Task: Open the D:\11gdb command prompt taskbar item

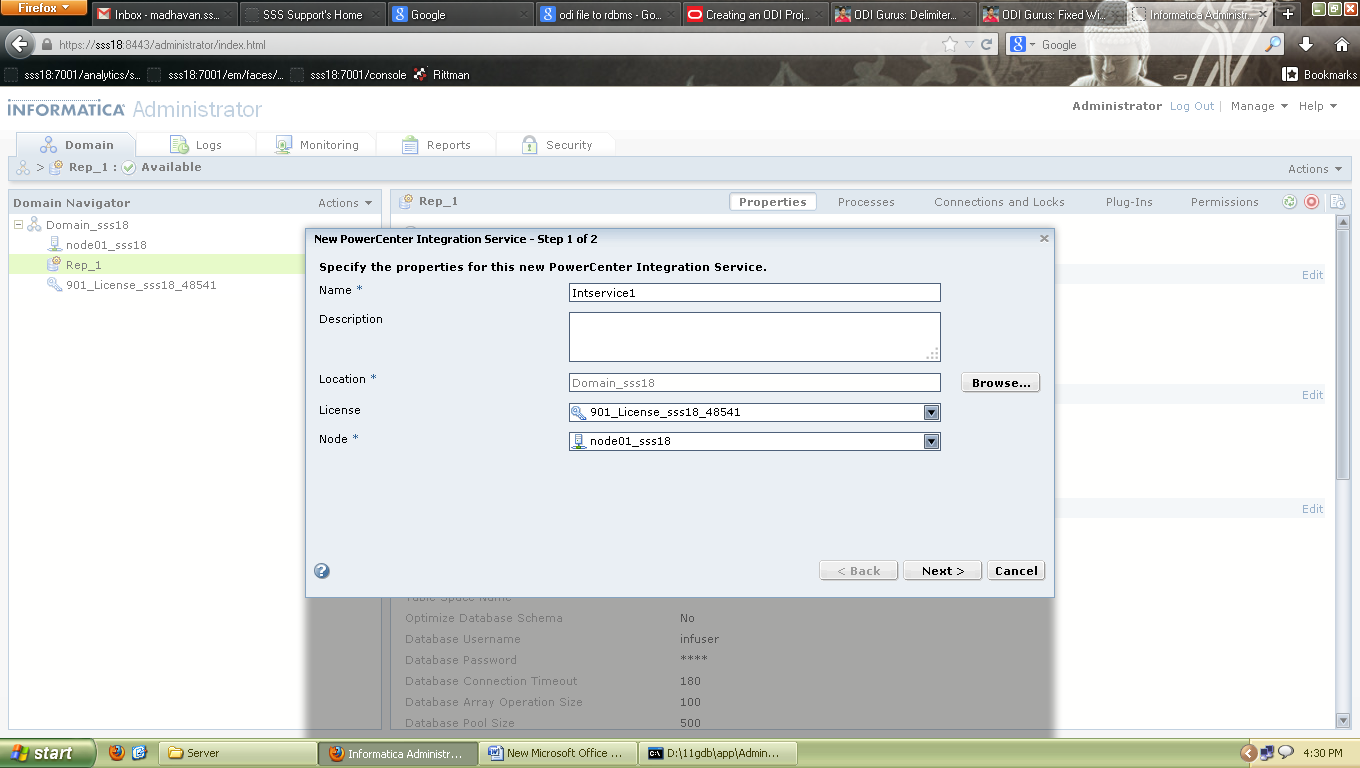Action: (x=717, y=753)
